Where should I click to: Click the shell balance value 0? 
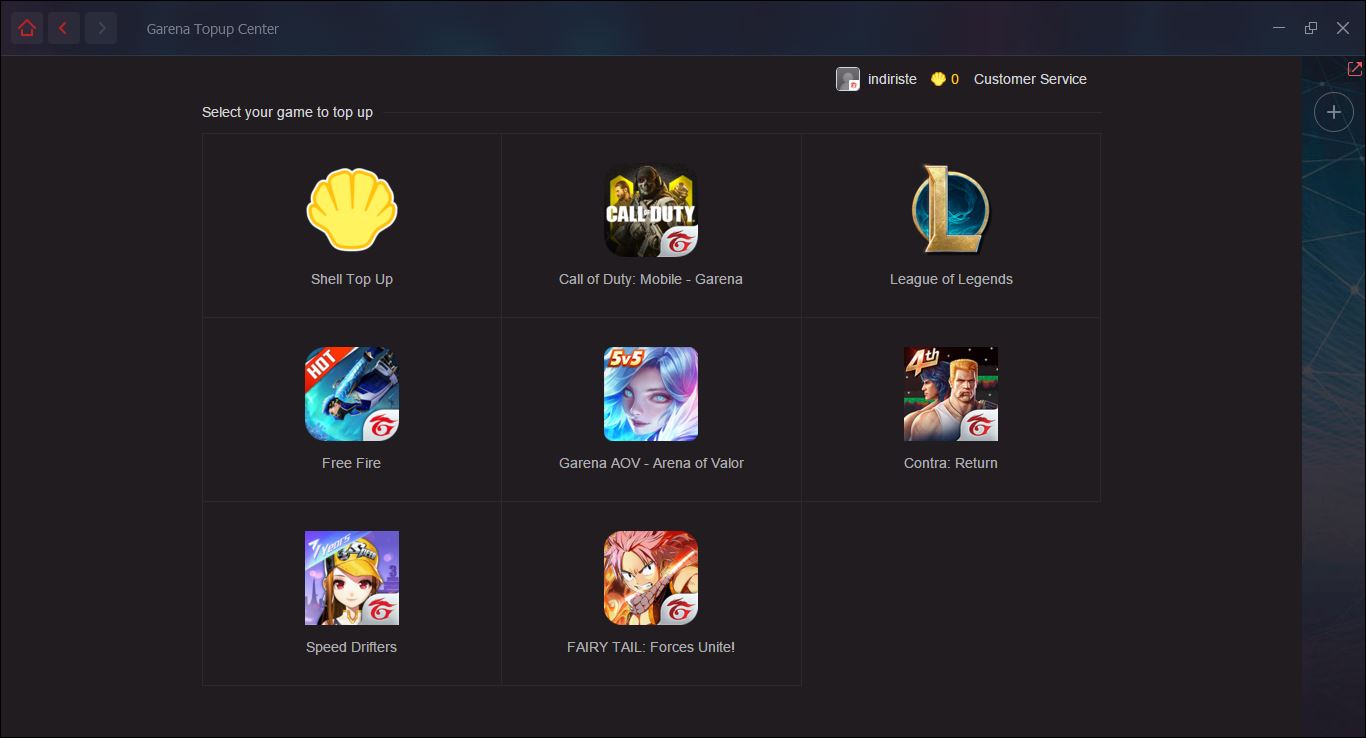955,79
